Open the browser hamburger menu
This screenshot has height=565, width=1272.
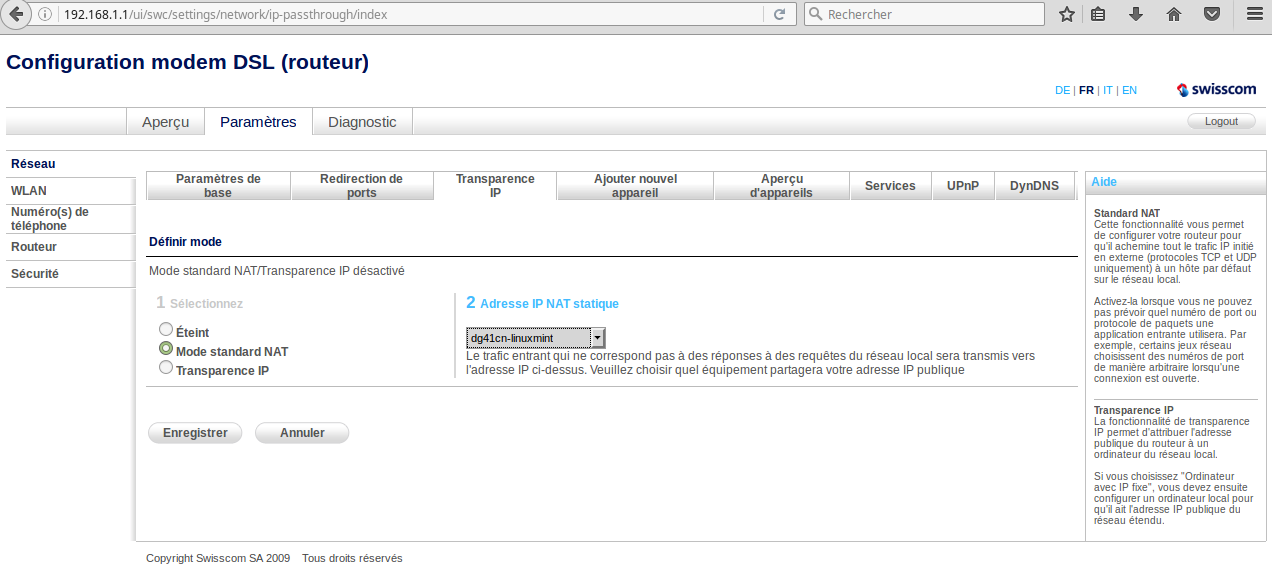(1254, 14)
